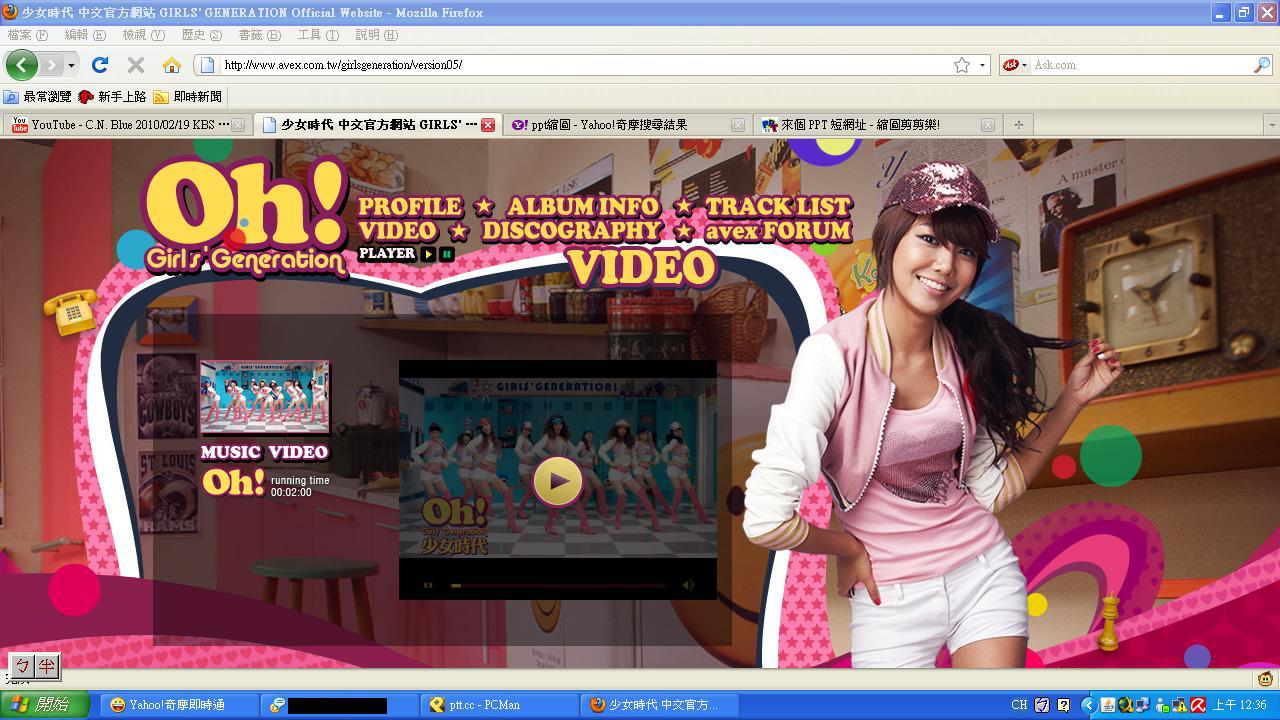The image size is (1280, 720).
Task: Toggle the video volume speaker icon
Action: click(x=688, y=585)
